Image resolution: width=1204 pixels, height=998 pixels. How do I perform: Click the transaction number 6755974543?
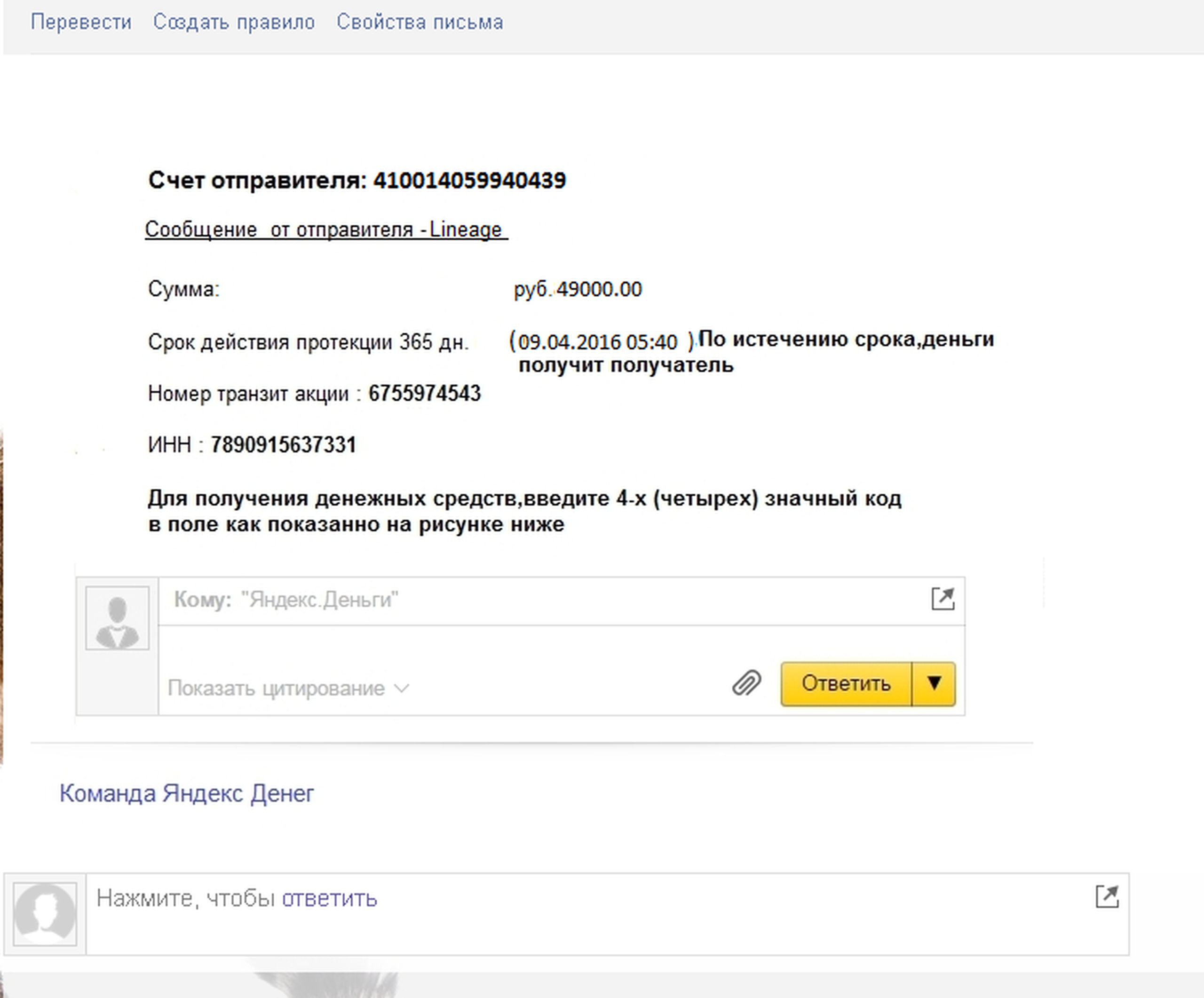coord(424,393)
